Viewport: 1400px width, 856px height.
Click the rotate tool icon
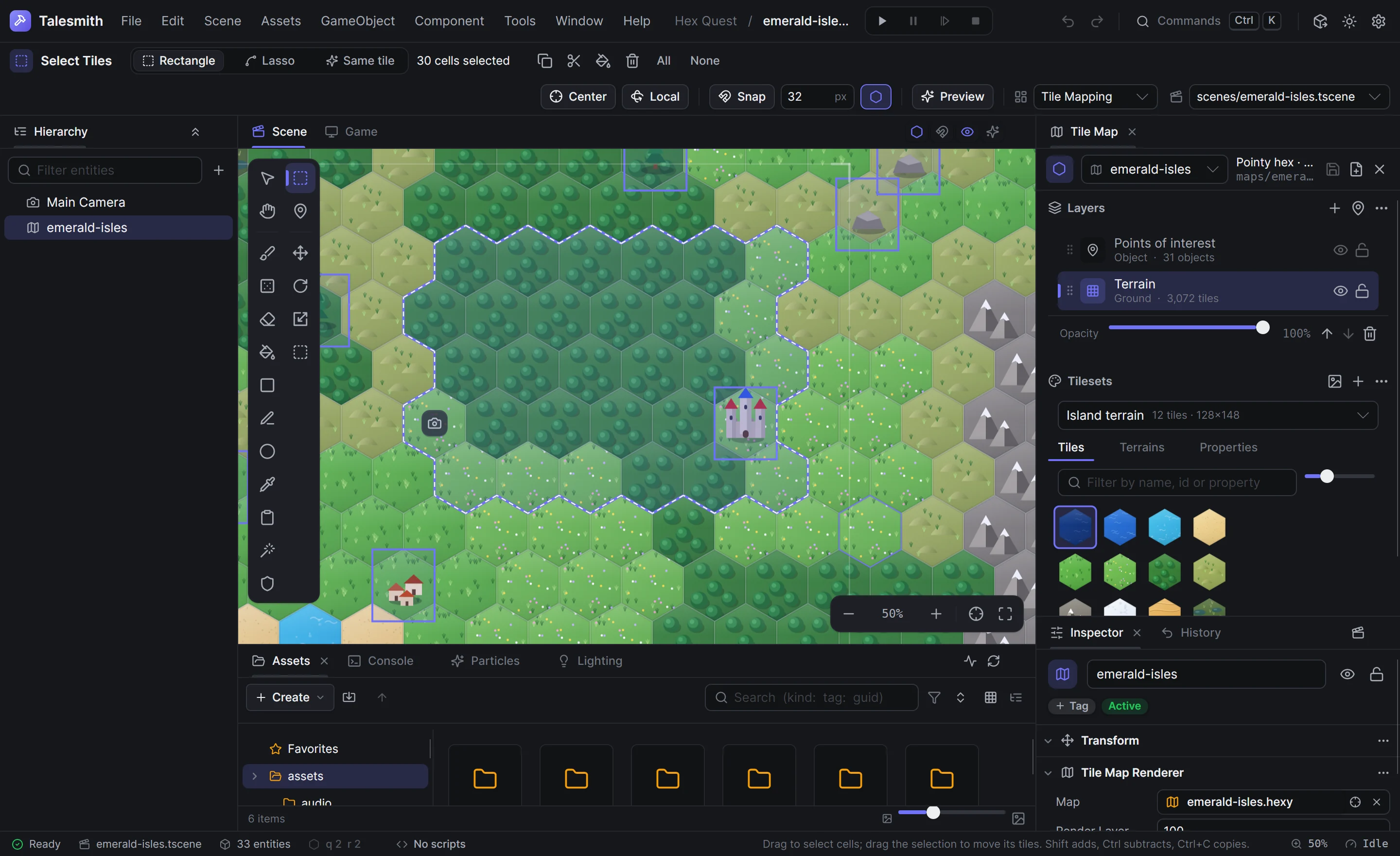click(300, 286)
